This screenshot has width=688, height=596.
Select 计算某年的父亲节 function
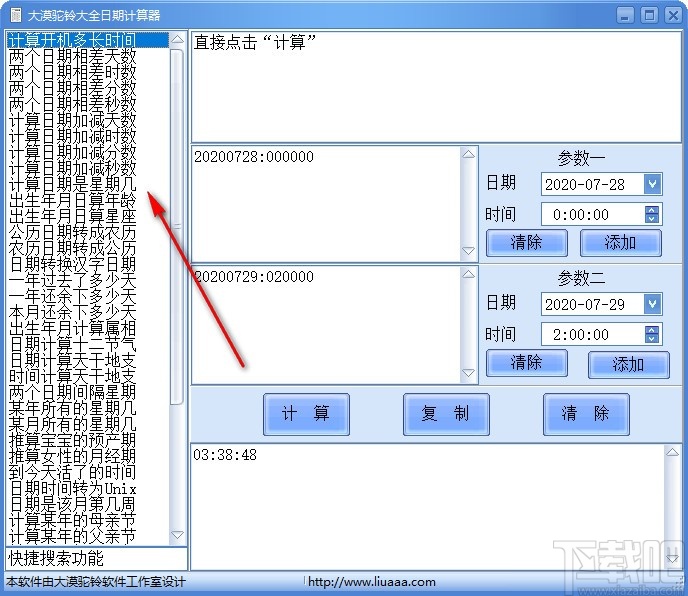88,537
